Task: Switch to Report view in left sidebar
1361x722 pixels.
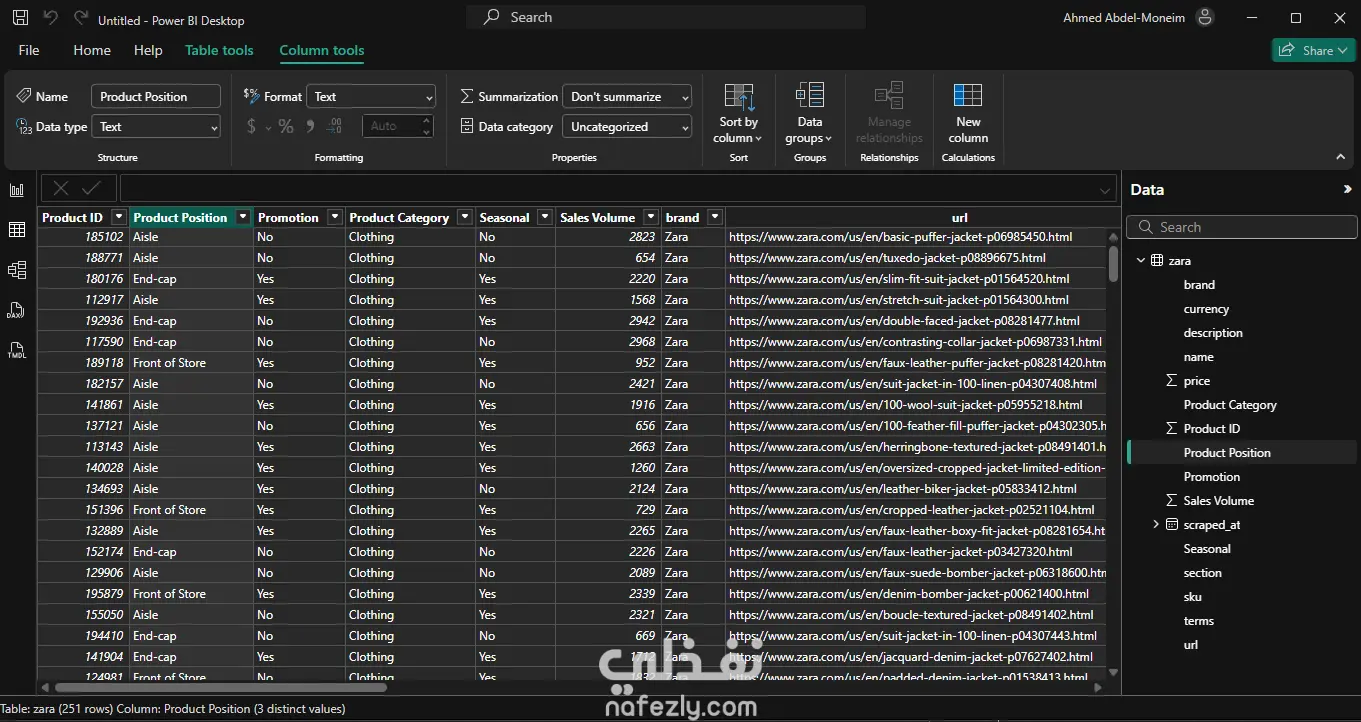Action: (17, 190)
